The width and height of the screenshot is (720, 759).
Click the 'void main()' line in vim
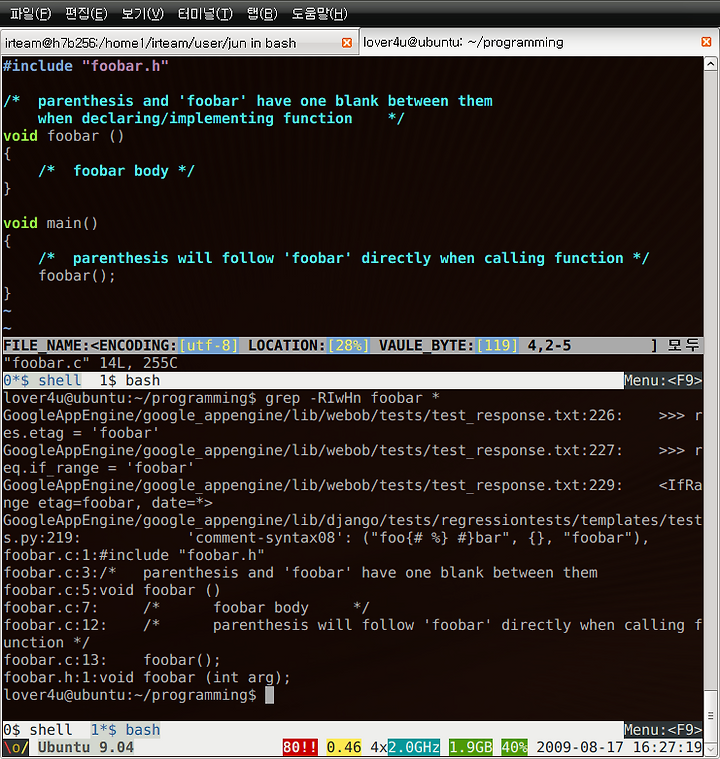click(51, 223)
